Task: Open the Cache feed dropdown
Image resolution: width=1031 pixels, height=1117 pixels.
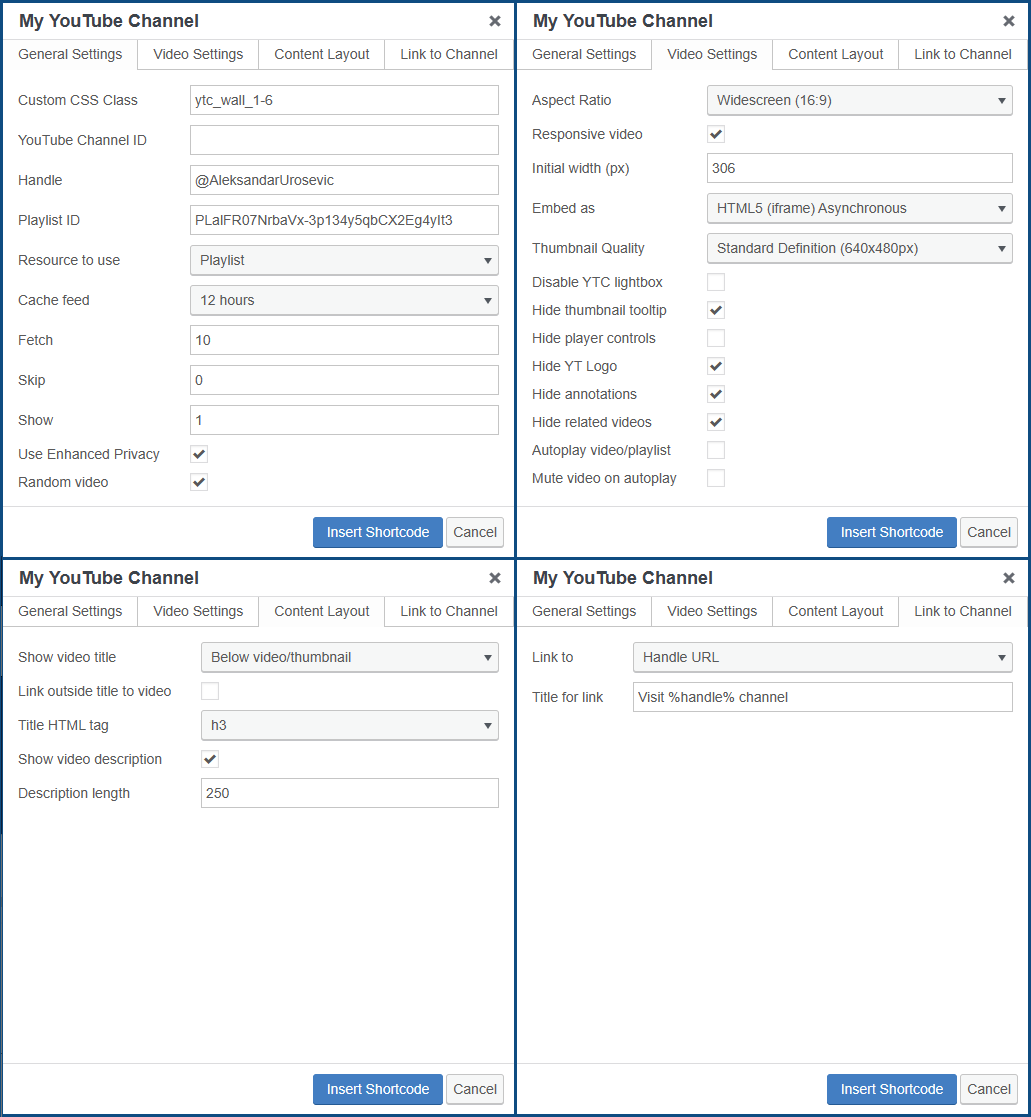Action: pyautogui.click(x=344, y=300)
